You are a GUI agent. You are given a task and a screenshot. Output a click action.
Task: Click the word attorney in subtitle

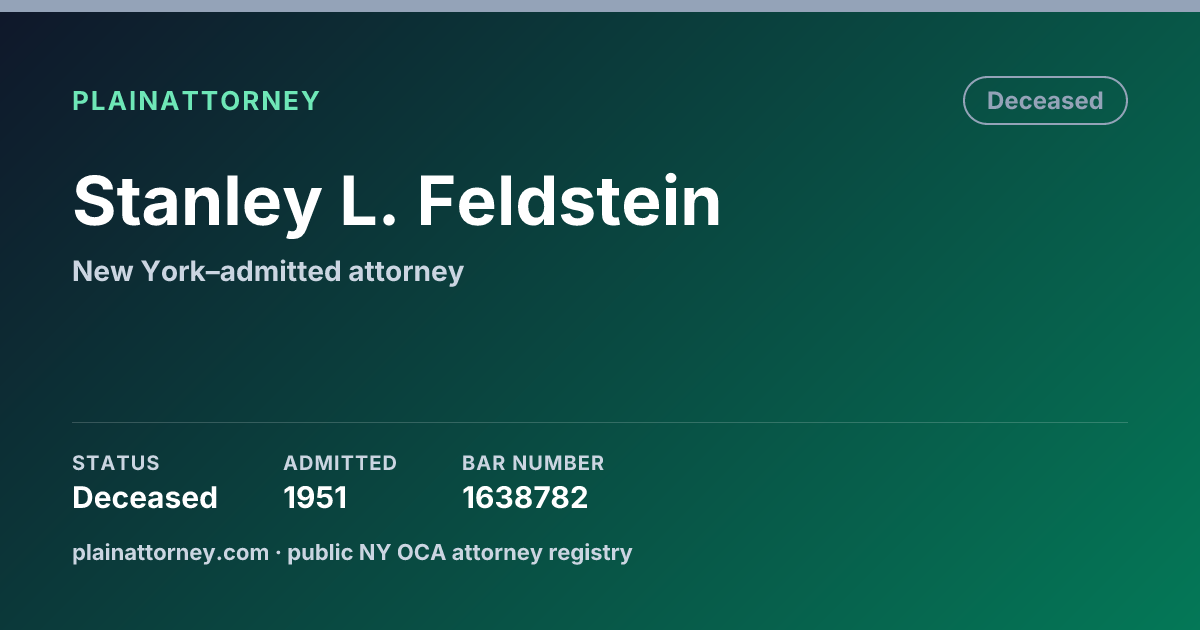pos(406,271)
